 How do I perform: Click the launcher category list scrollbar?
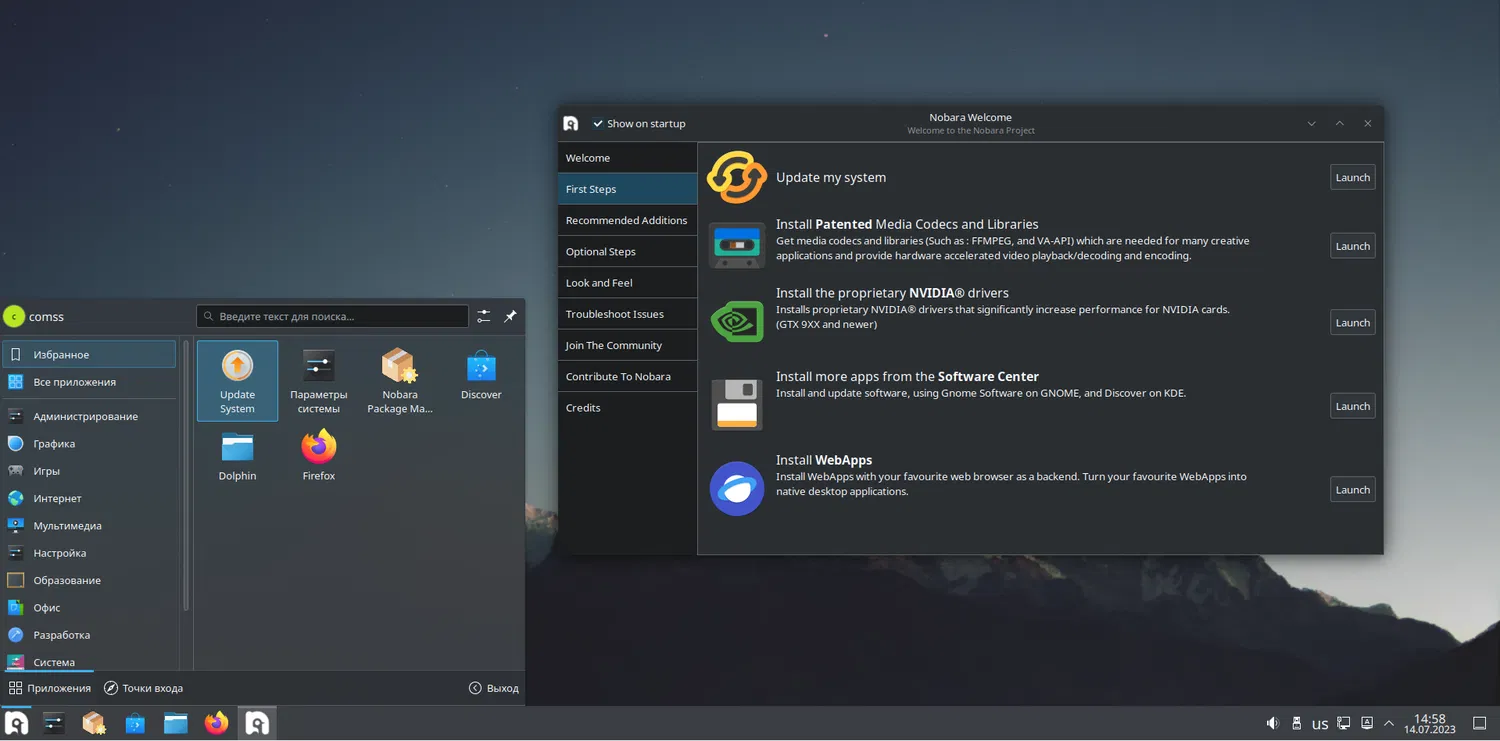click(x=186, y=475)
